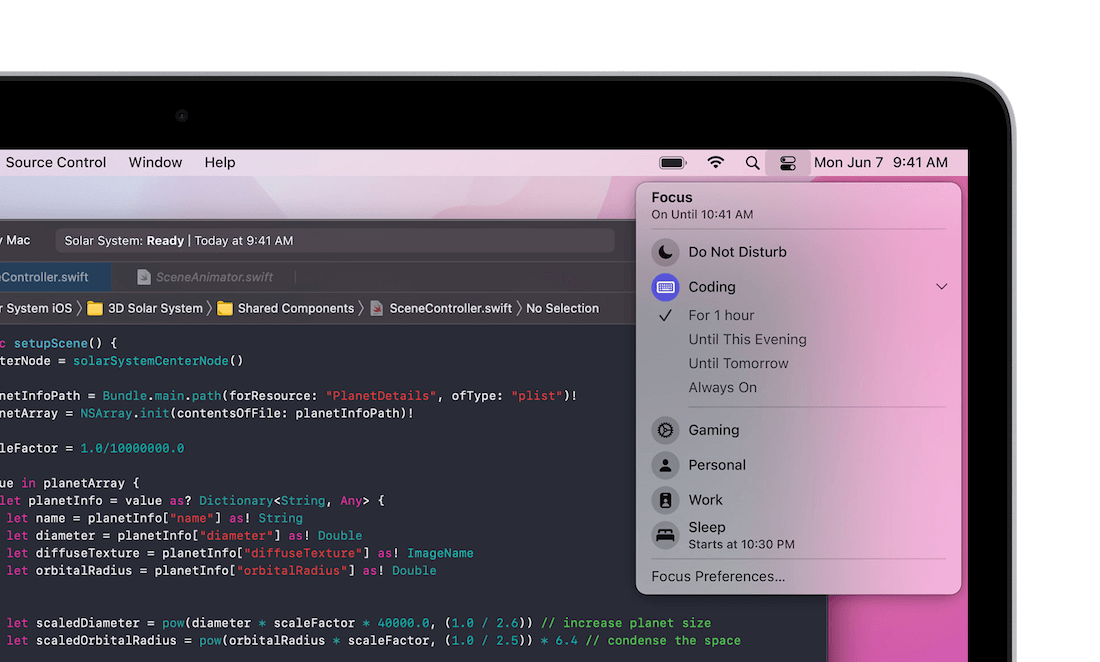Click the Gaming focus icon
Viewport: 1100px width, 662px height.
tap(665, 430)
